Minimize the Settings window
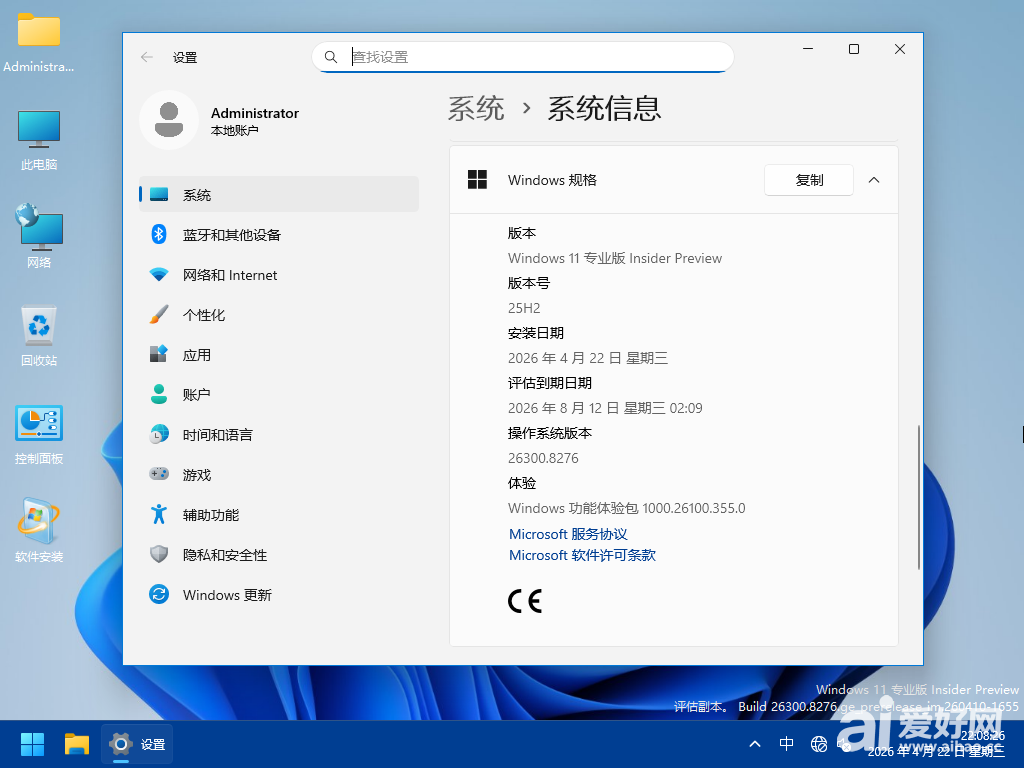1024x768 pixels. (808, 49)
